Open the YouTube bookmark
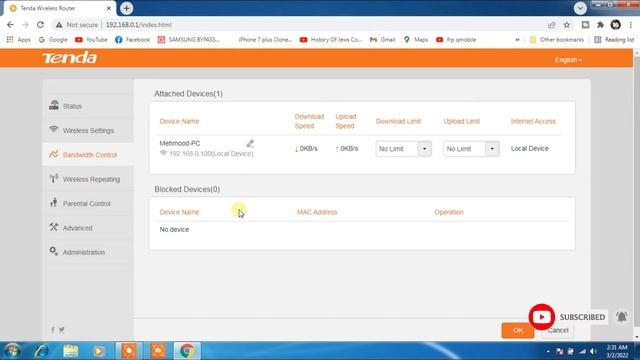Screen dimensions: 640x360 (91, 40)
